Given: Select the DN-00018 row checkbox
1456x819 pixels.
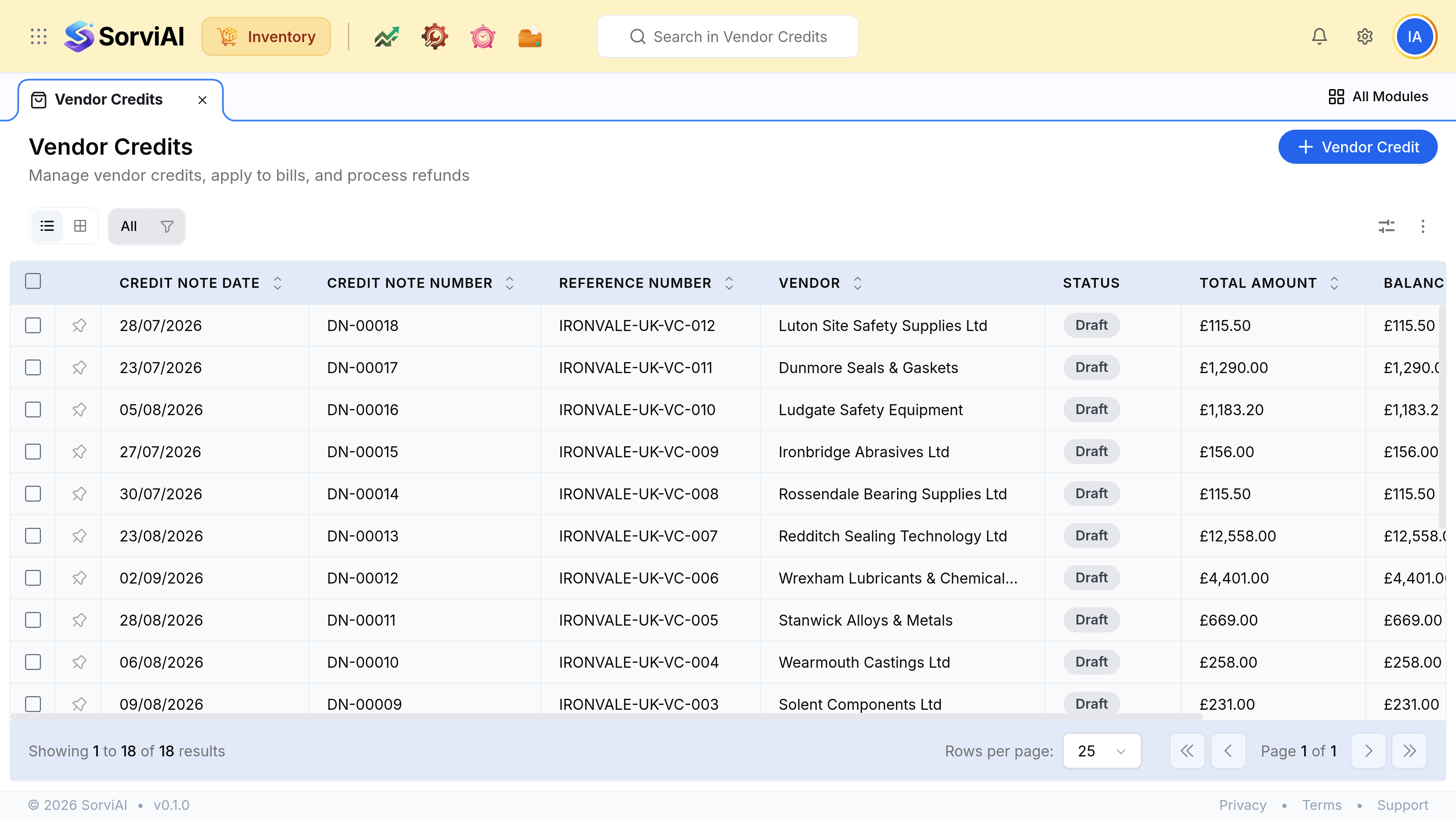Looking at the screenshot, I should pos(33,326).
